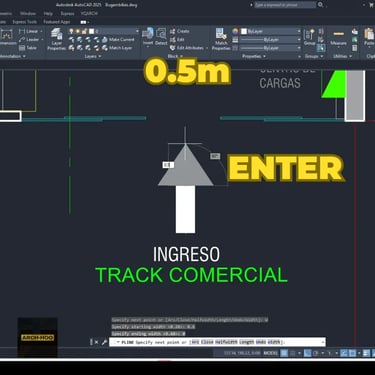375x375 pixels.
Task: Select the Leader annotation tool
Action: (29, 40)
